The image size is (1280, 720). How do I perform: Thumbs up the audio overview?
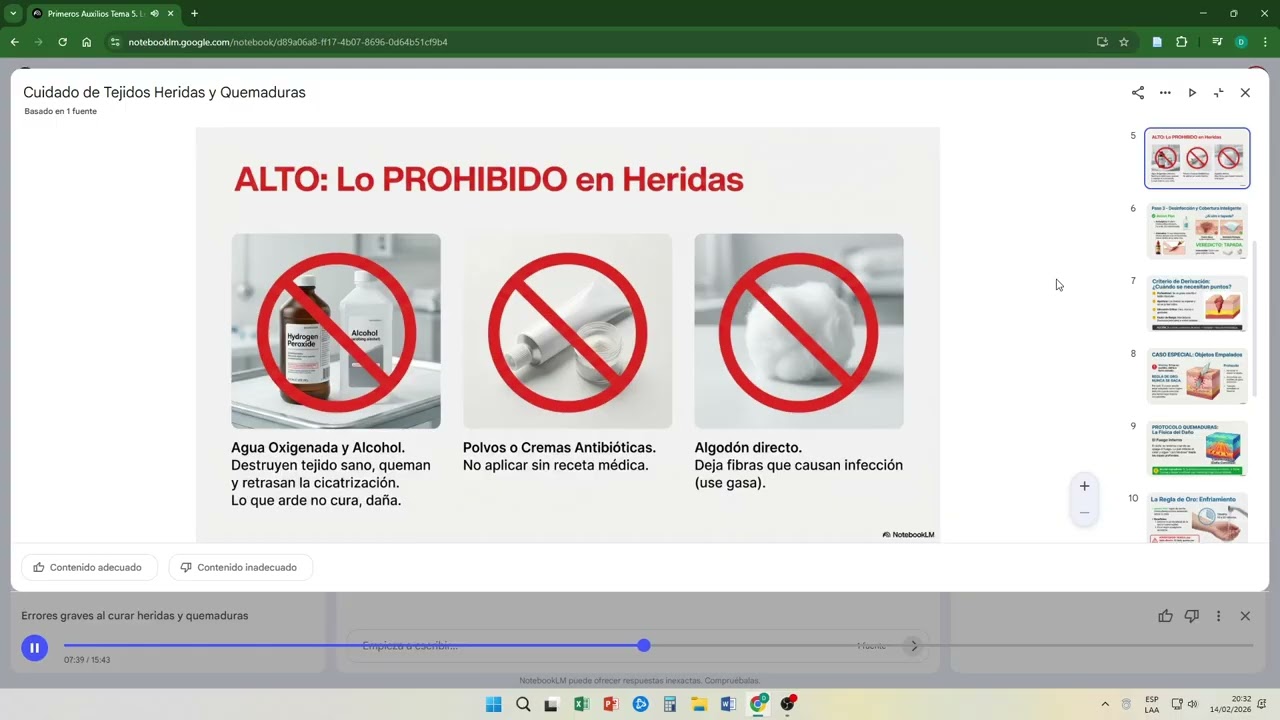pos(1165,616)
